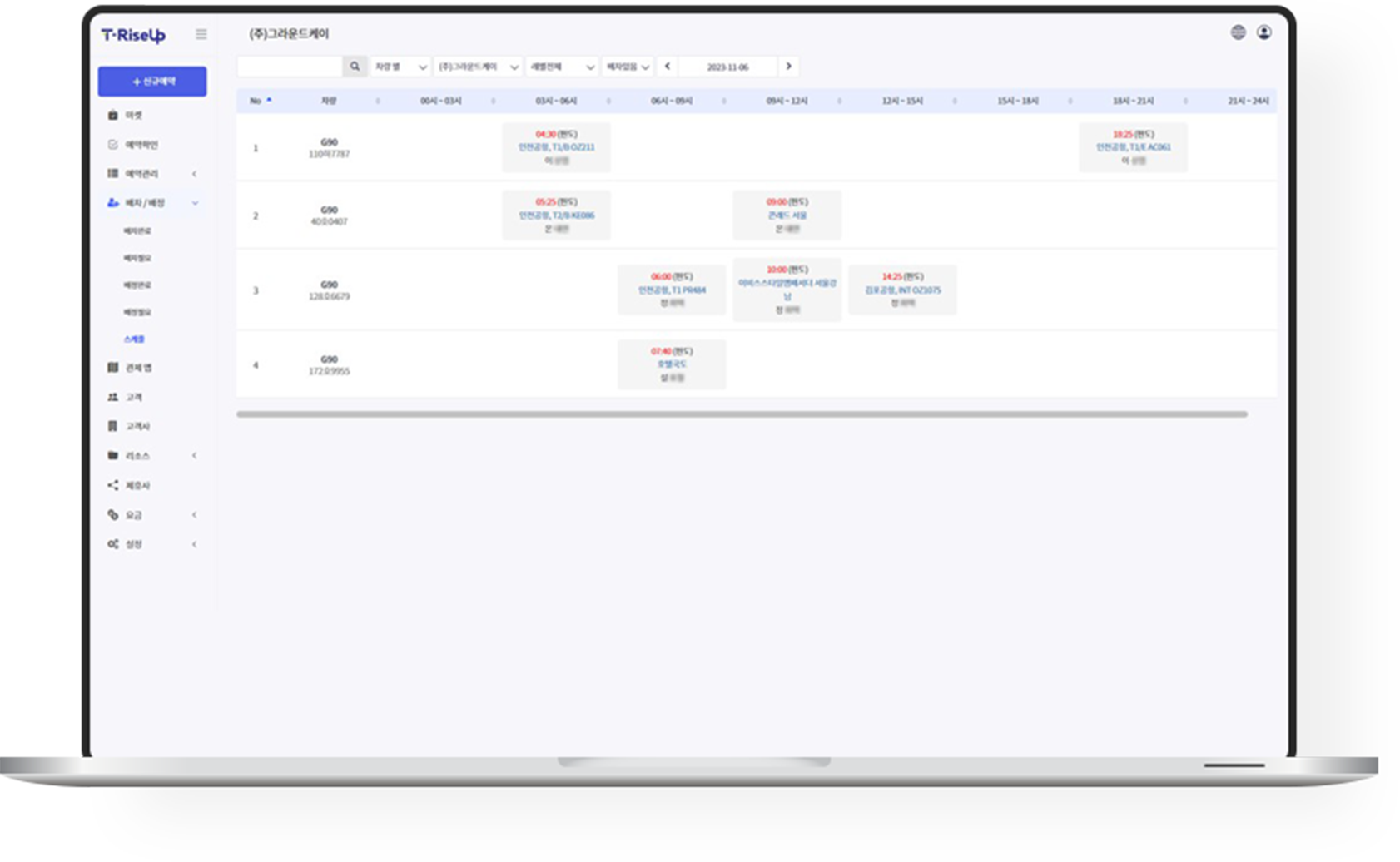
Task: Click the horizontal scrollbar below the schedule
Action: click(742, 414)
